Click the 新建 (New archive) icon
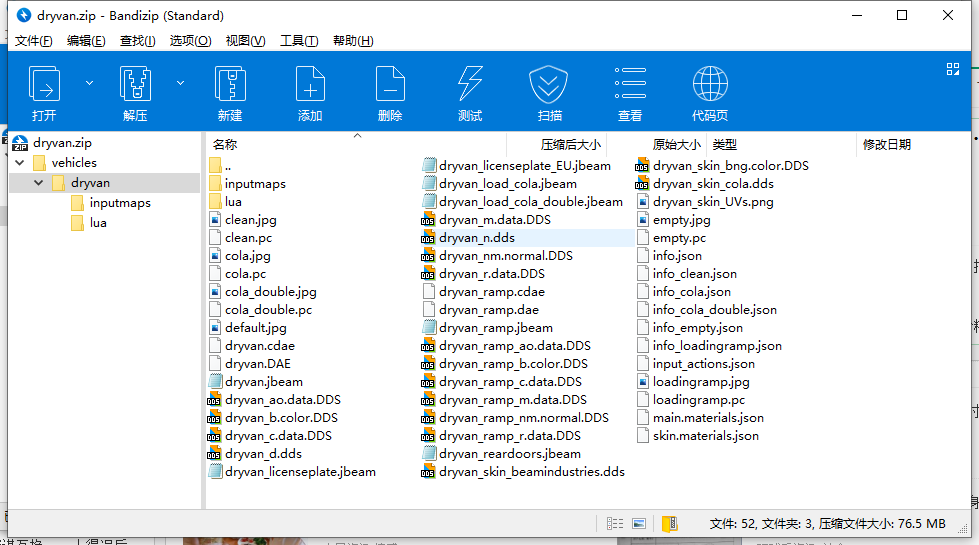The image size is (979, 545). [x=230, y=84]
